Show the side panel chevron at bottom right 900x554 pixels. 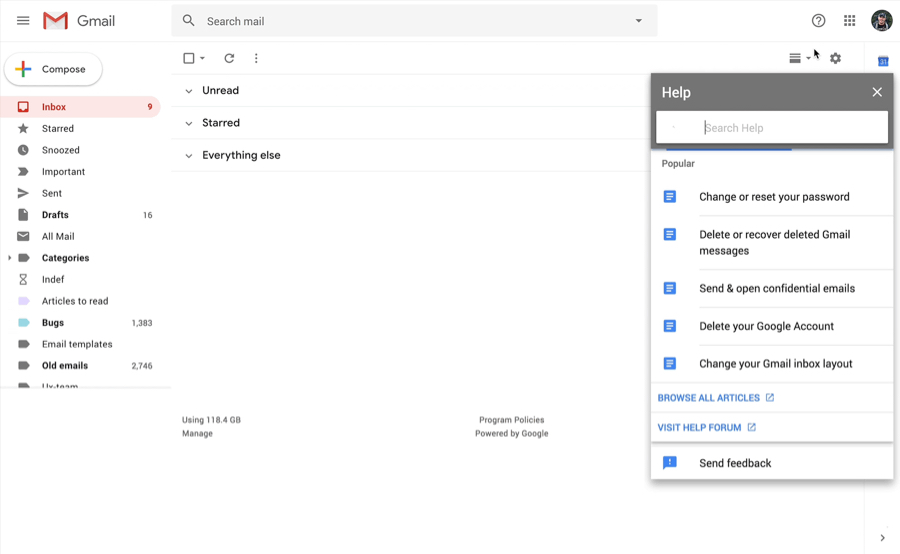click(x=882, y=538)
